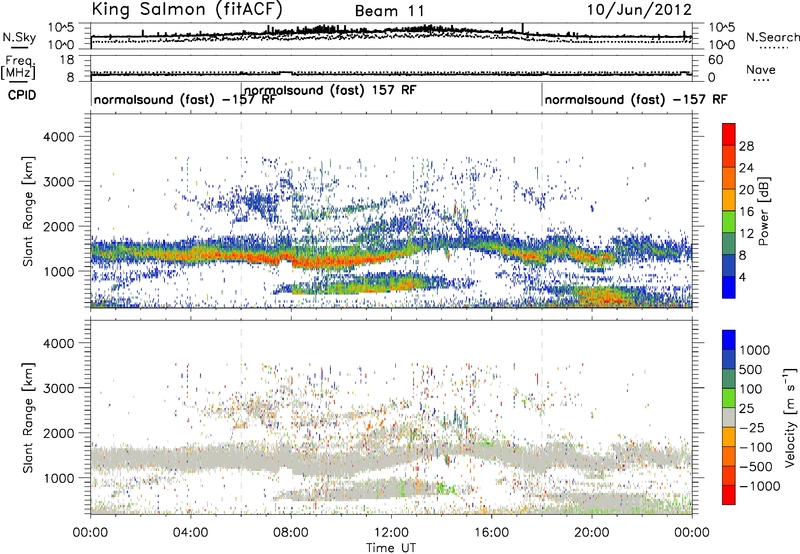Click the red segment of Power colorbar
800x554 pixels.
729,135
